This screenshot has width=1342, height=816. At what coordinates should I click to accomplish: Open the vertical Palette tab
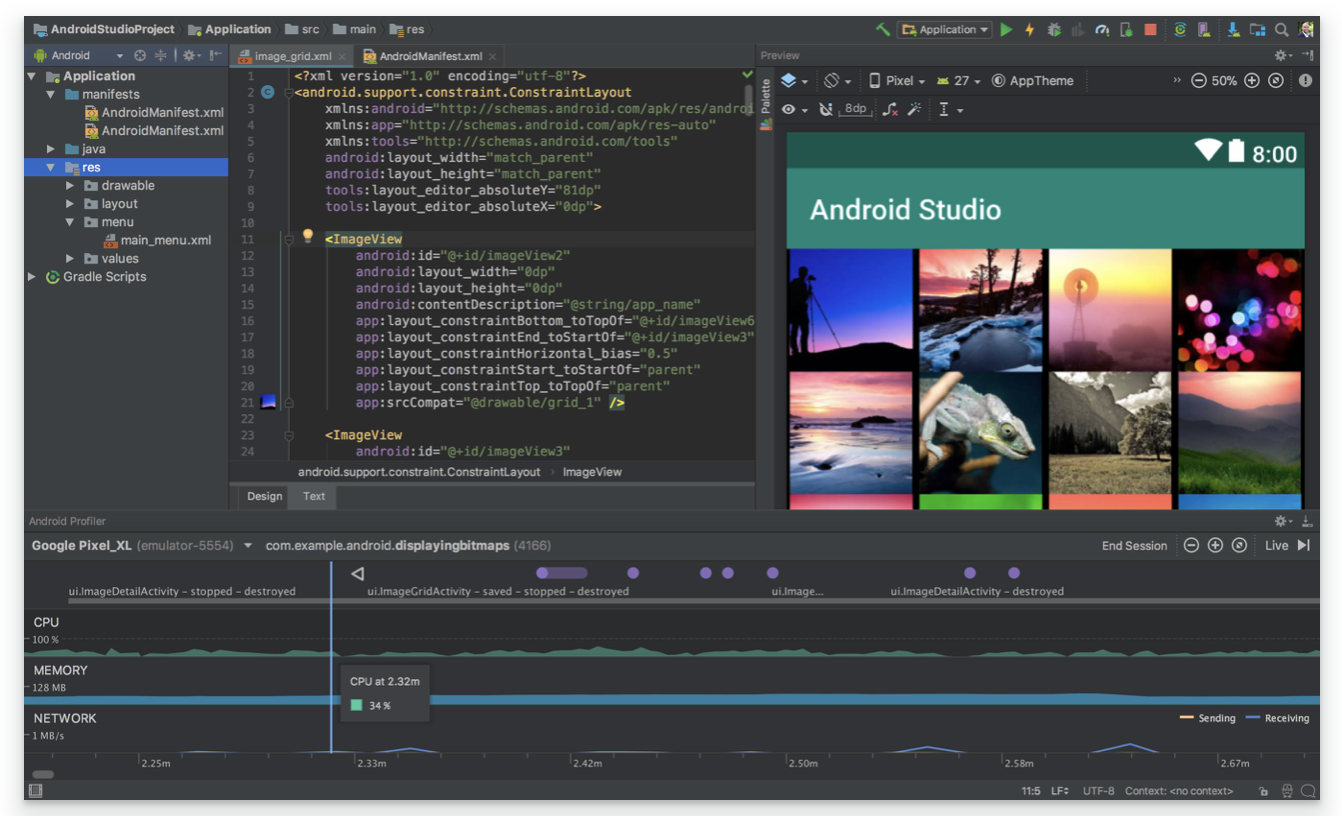(766, 103)
